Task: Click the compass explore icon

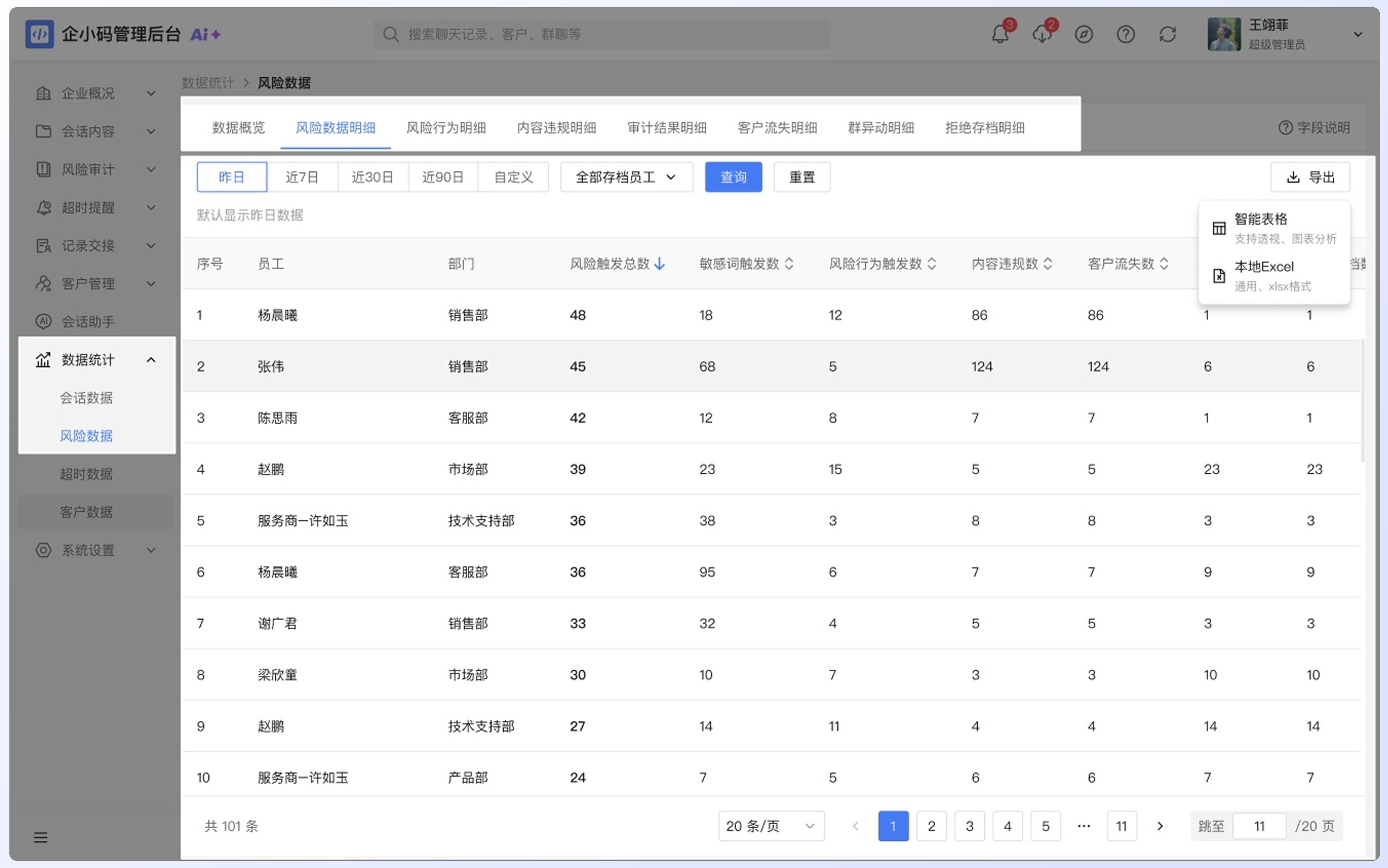Action: click(1084, 34)
